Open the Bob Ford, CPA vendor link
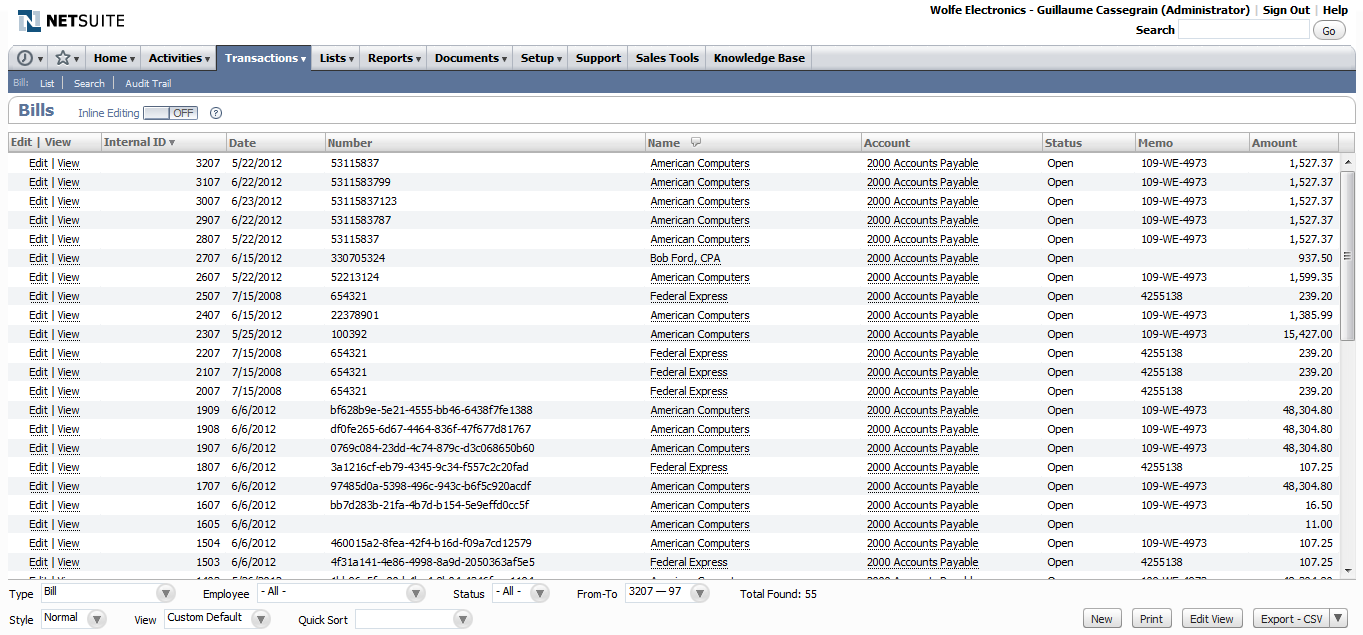 pos(685,258)
